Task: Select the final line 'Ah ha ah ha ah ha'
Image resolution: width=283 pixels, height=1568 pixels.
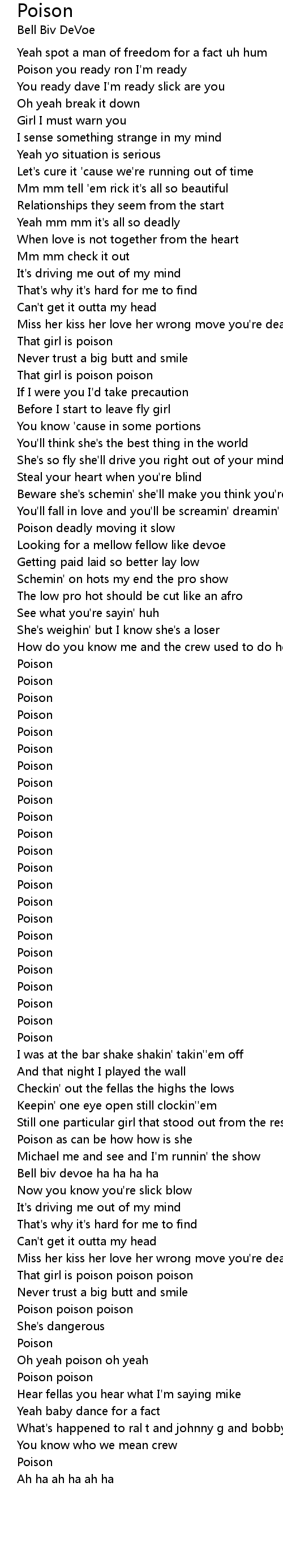Action: (x=66, y=1479)
